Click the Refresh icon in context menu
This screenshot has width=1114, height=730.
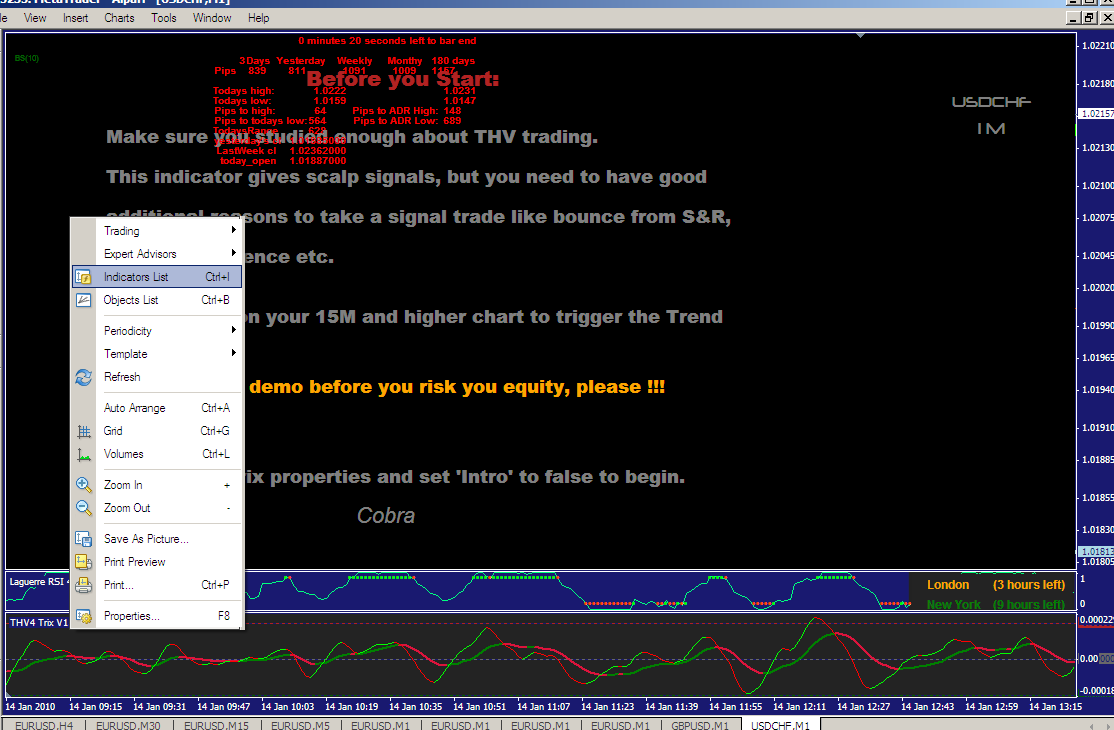point(83,377)
